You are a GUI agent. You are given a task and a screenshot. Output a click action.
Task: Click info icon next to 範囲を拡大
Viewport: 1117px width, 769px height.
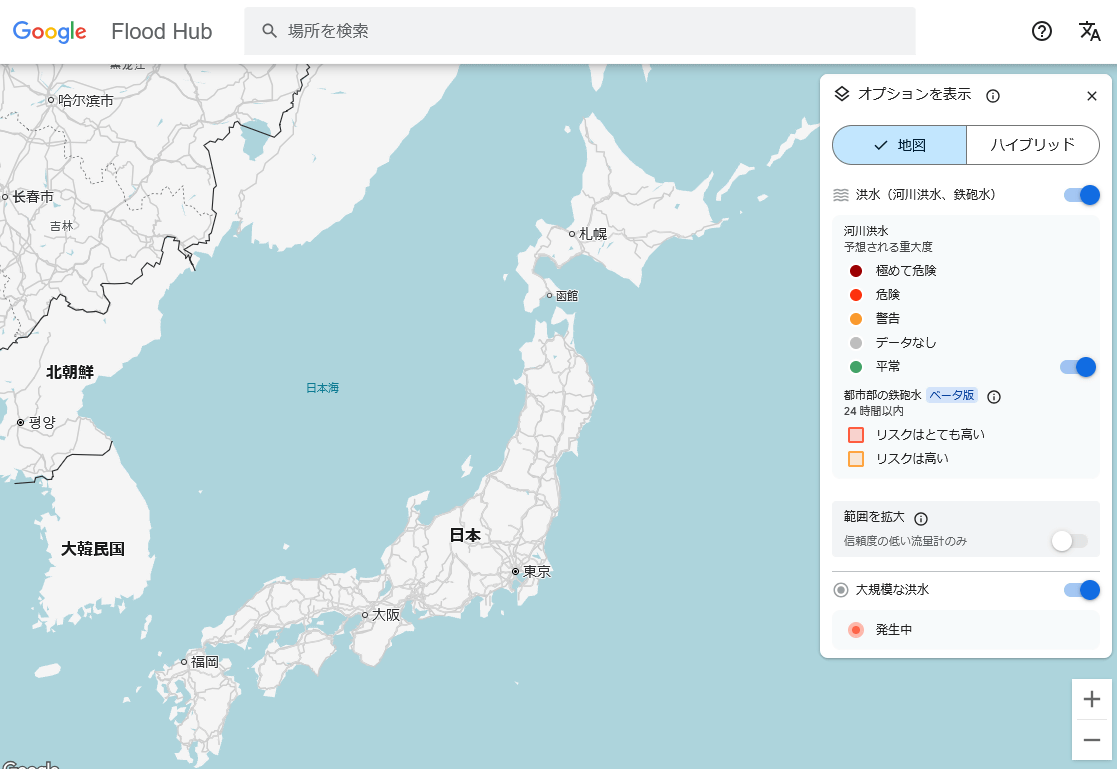pos(921,518)
